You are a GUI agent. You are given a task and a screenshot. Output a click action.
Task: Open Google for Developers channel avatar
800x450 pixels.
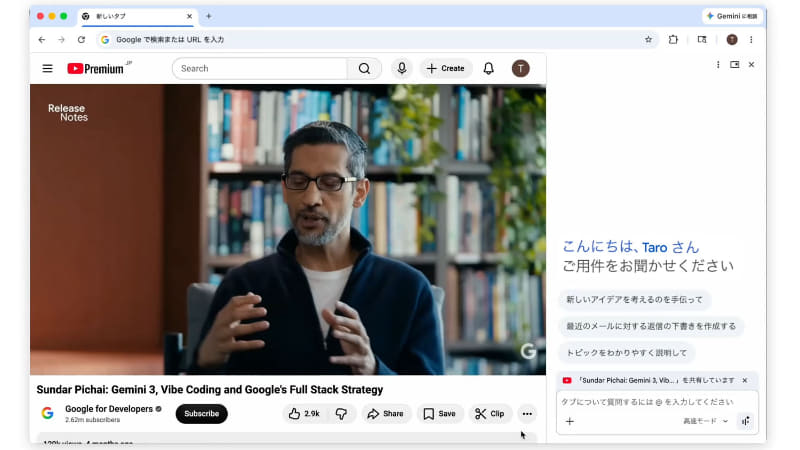point(47,413)
